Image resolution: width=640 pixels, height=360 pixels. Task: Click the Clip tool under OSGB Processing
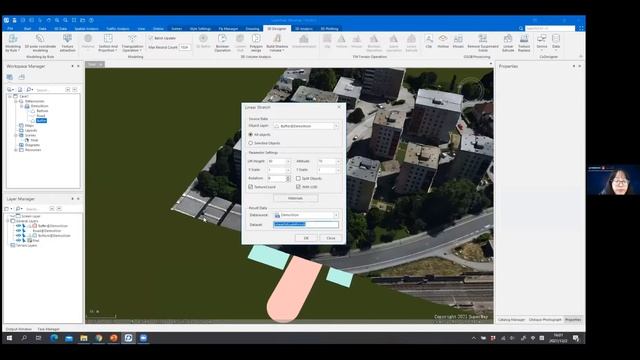click(429, 41)
